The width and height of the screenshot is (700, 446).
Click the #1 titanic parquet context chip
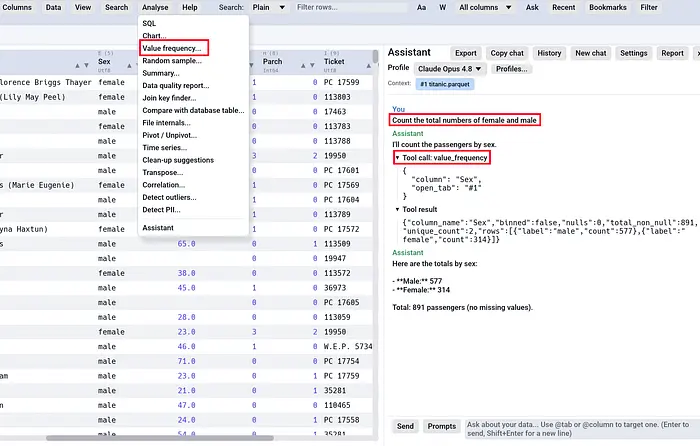445,84
